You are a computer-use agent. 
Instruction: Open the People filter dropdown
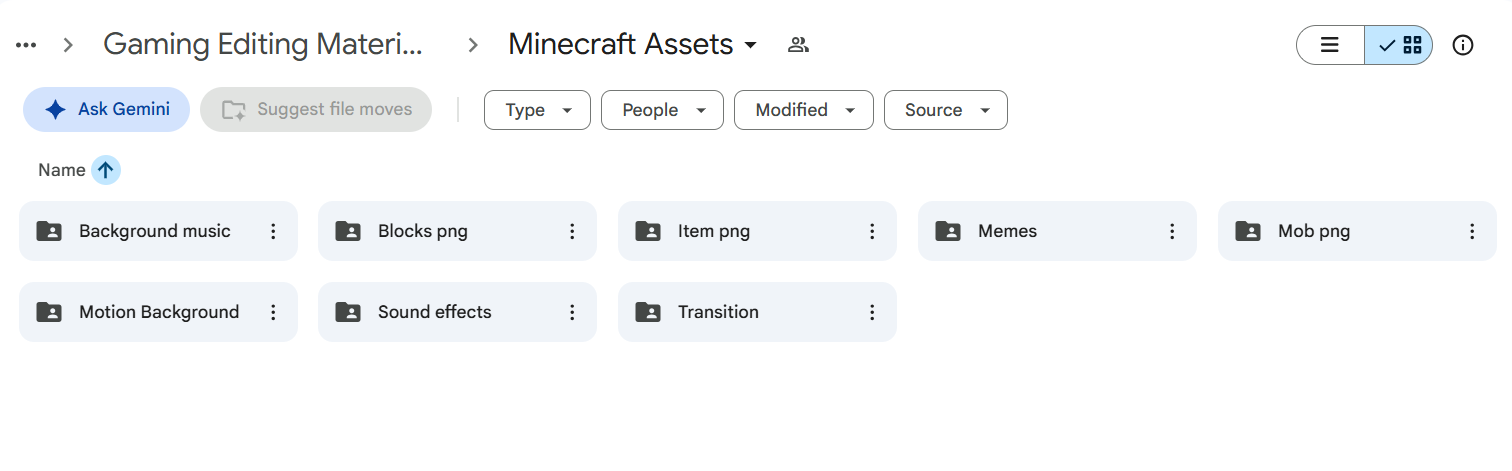(662, 110)
